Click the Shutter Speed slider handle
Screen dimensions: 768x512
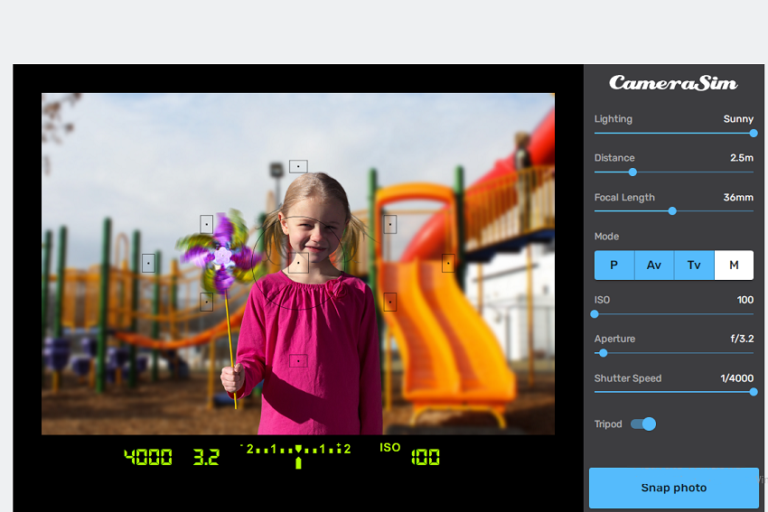click(x=753, y=392)
